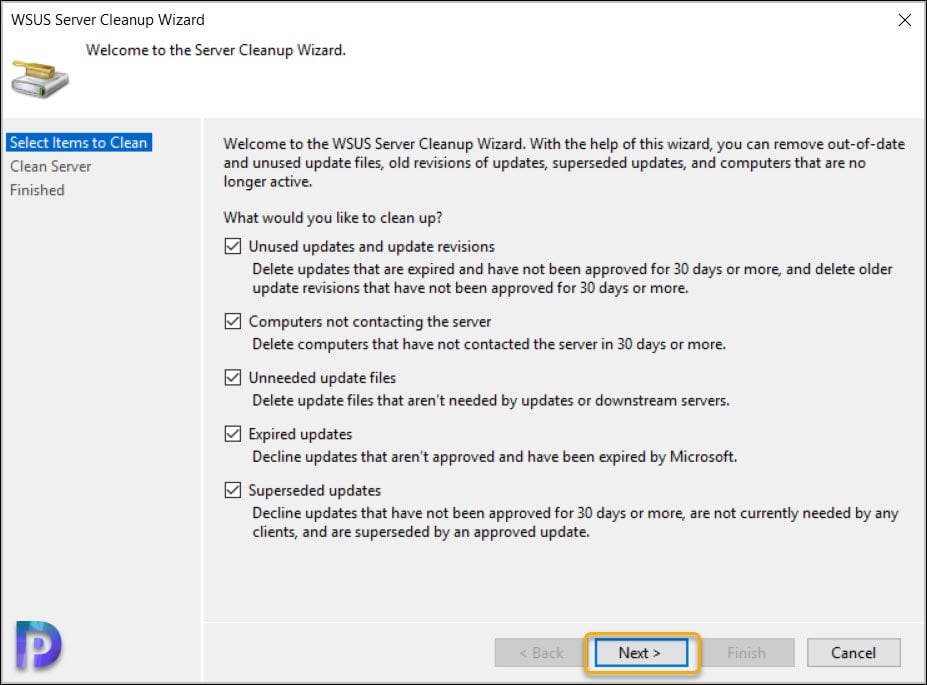Click 'Delete update files that aren't needed' description

[x=491, y=400]
